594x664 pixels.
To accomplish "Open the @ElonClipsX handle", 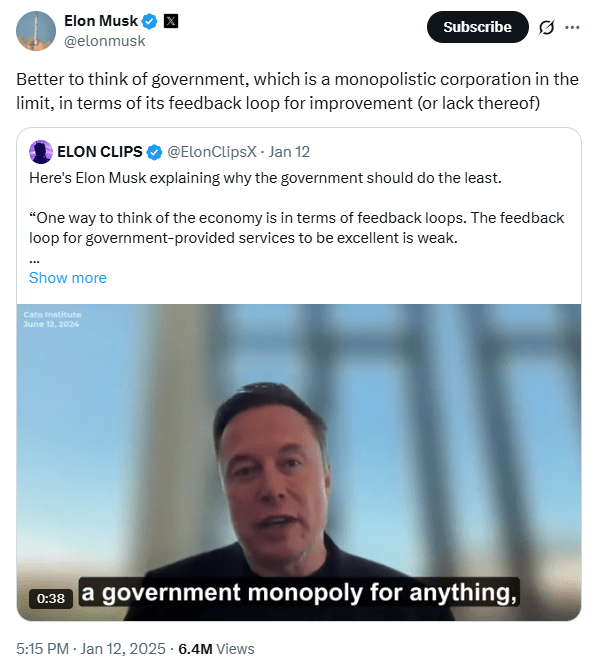I will (x=212, y=152).
